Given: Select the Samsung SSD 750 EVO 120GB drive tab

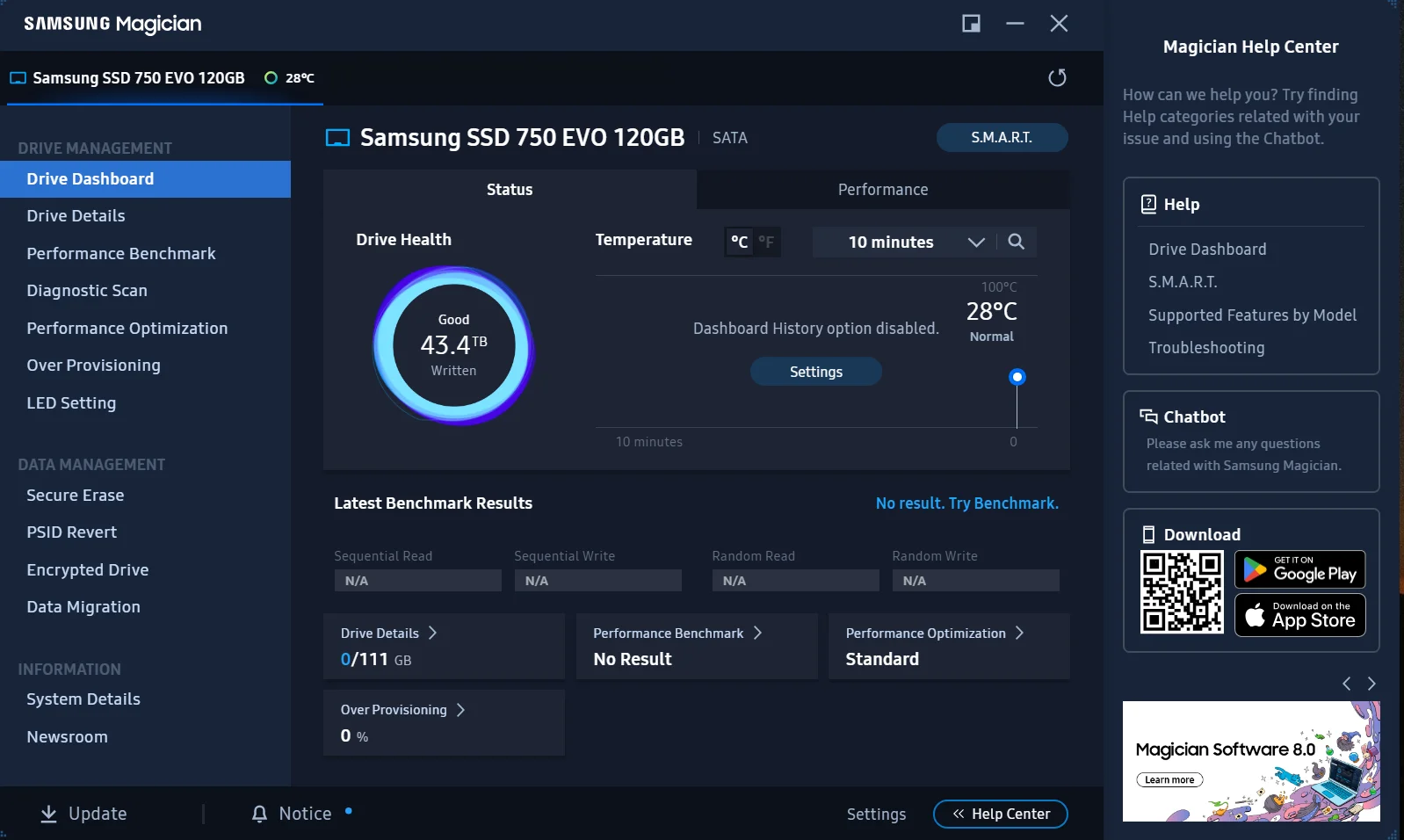Looking at the screenshot, I should coord(165,78).
